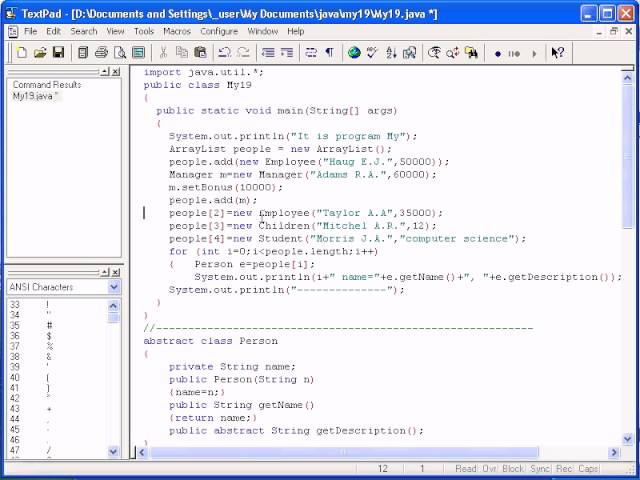The width and height of the screenshot is (640, 480).
Task: Copy selection with the Copy icon
Action: pos(182,53)
